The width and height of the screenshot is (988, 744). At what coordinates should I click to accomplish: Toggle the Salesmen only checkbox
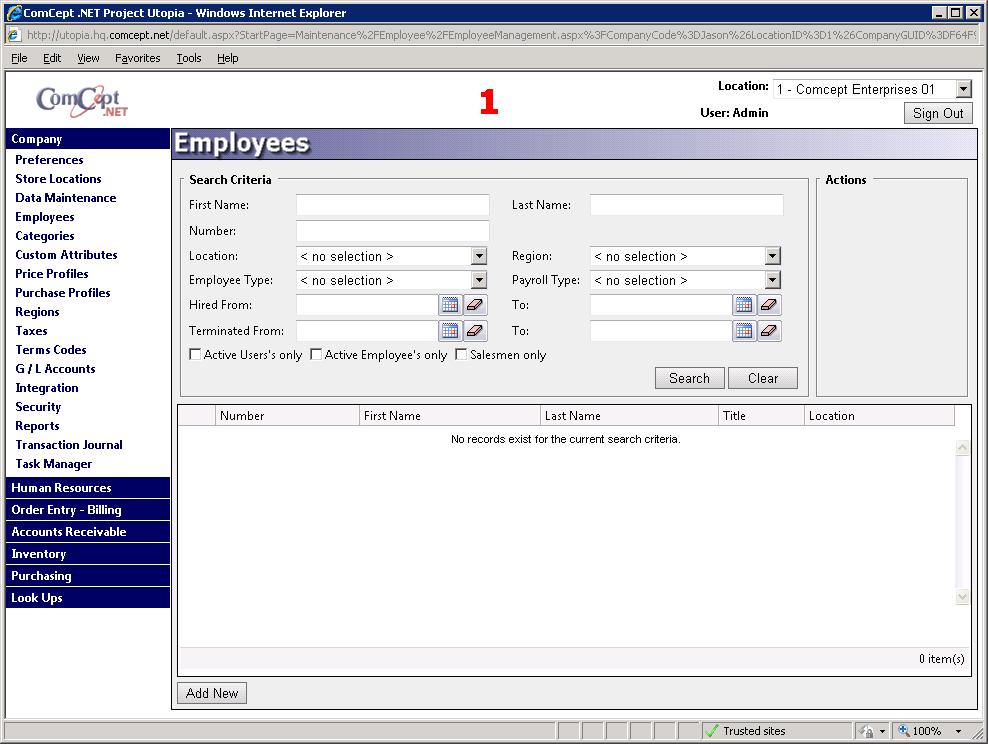pyautogui.click(x=462, y=354)
